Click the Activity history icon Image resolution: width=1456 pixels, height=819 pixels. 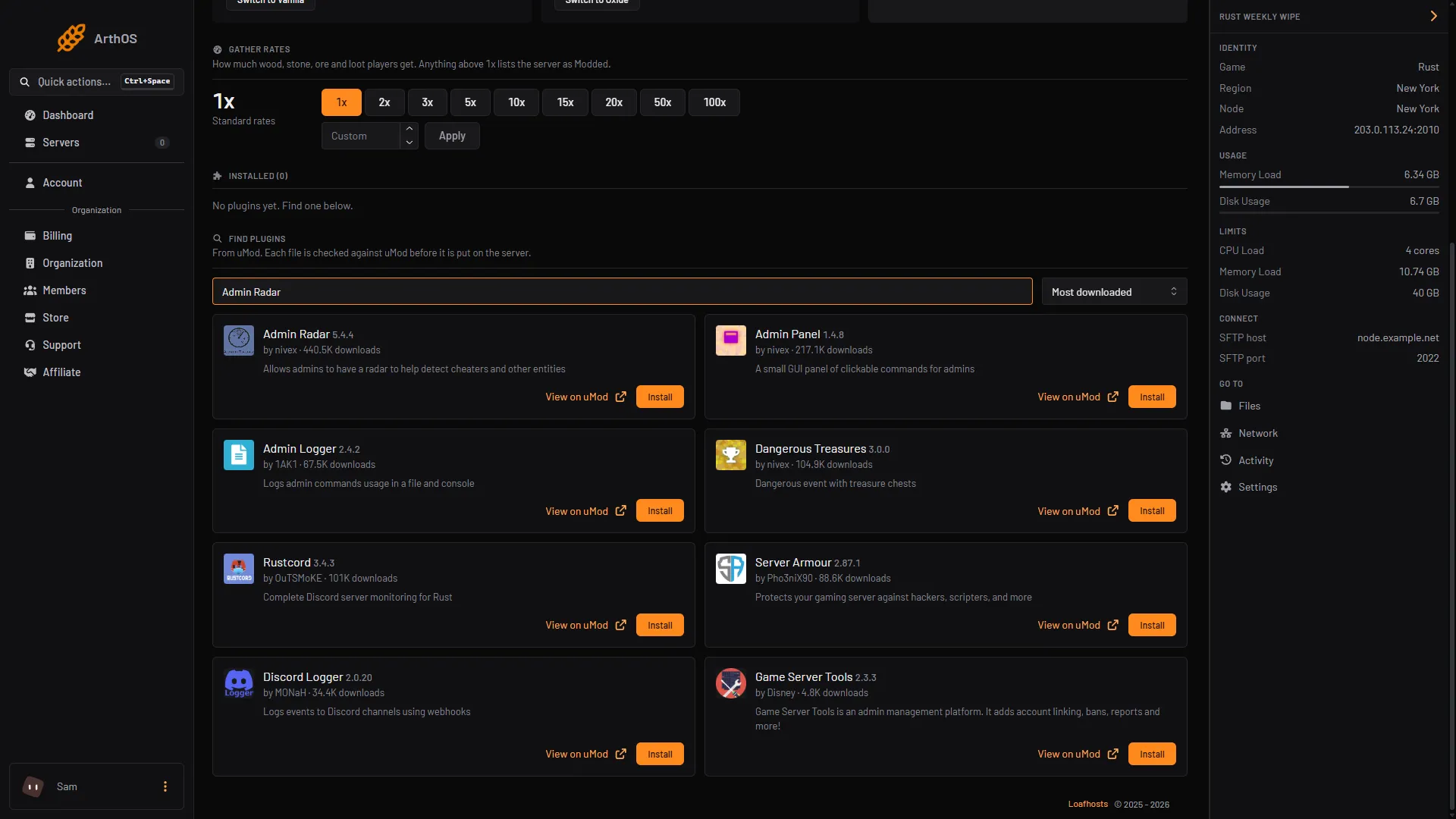coord(1226,460)
